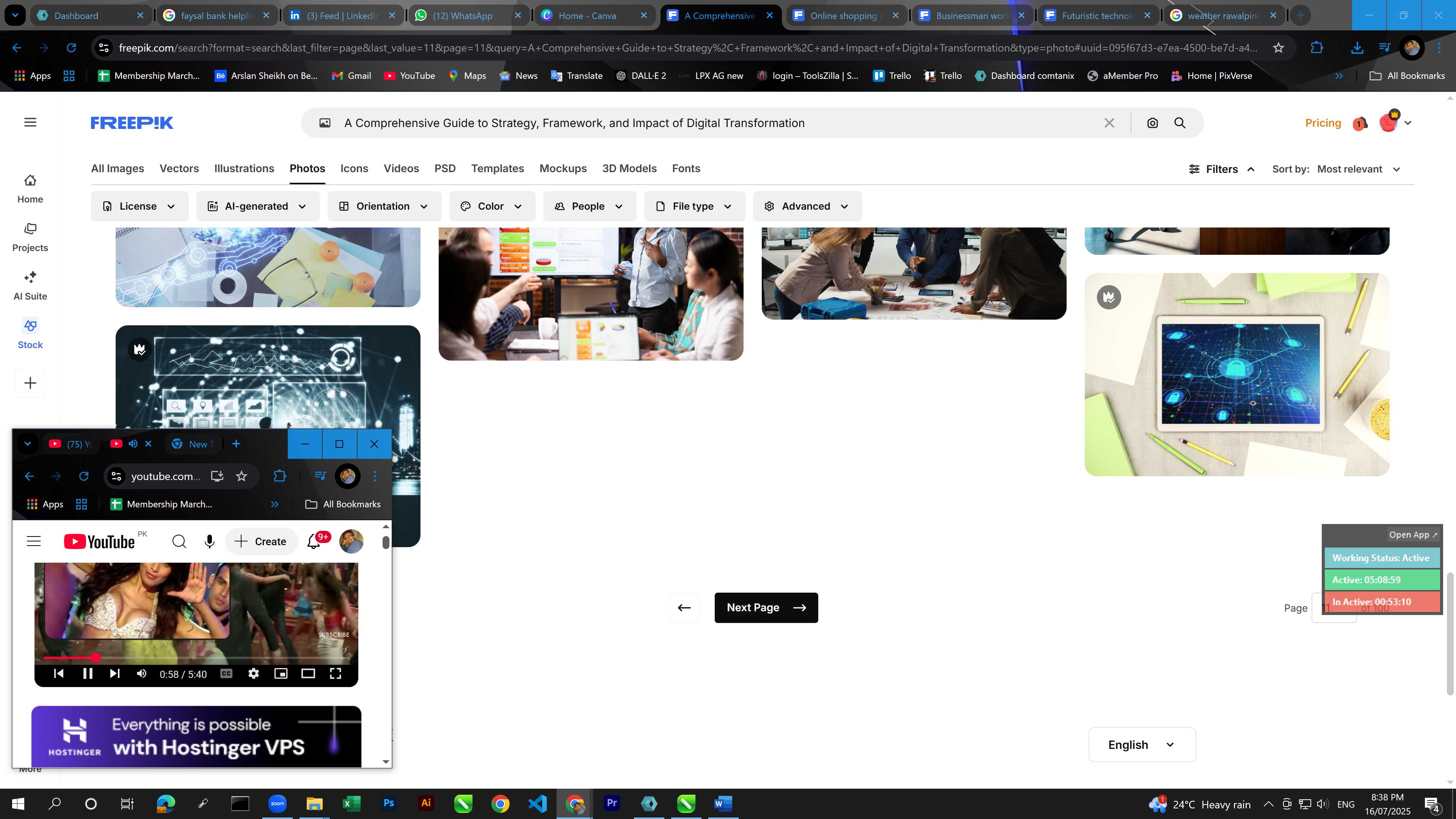Open Chrome downloads icon
This screenshot has width=1456, height=819.
[1357, 48]
